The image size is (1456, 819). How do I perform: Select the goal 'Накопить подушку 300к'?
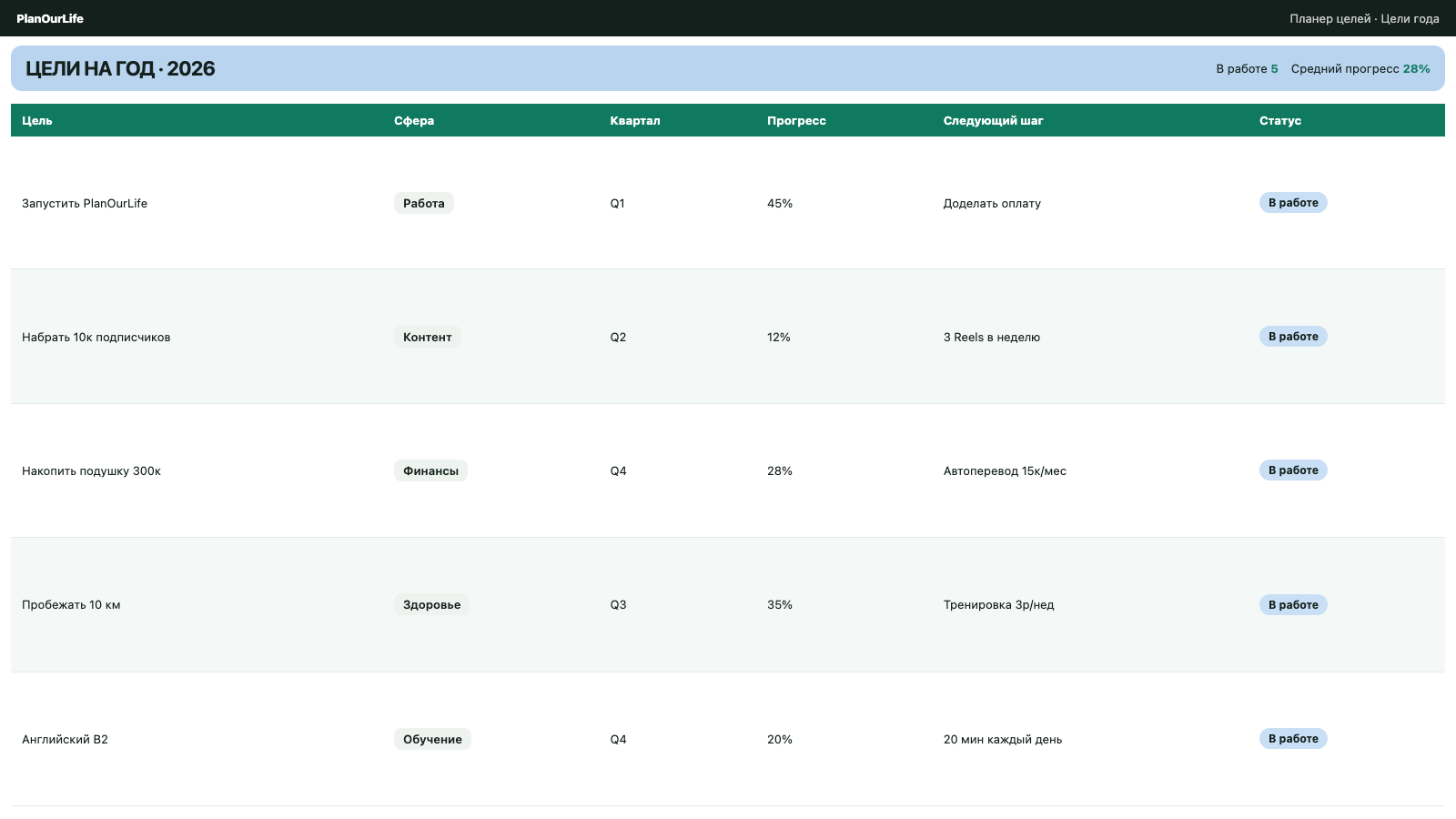(x=91, y=470)
